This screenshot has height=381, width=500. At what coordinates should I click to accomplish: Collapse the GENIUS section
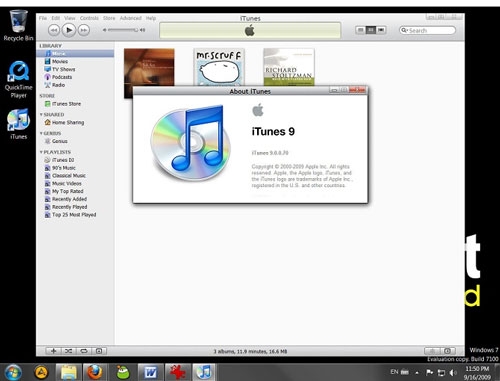tap(41, 133)
